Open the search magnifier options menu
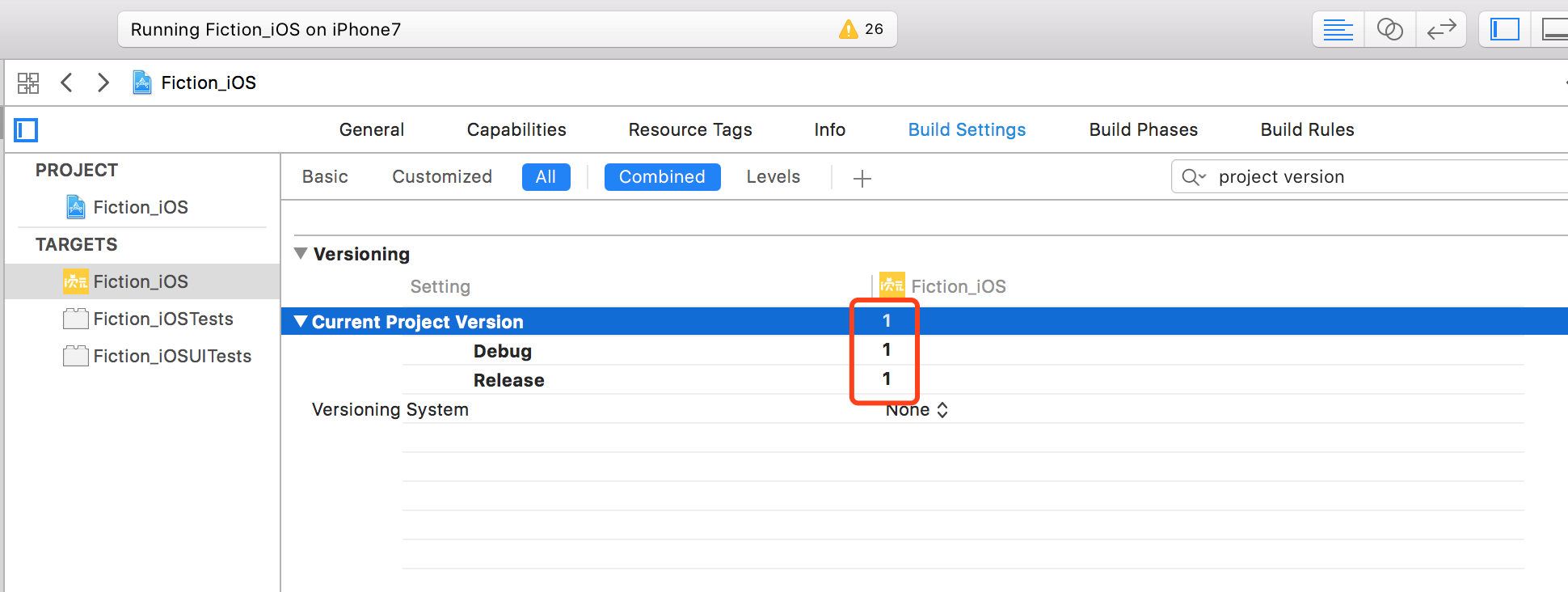Viewport: 1568px width, 592px height. (1194, 177)
